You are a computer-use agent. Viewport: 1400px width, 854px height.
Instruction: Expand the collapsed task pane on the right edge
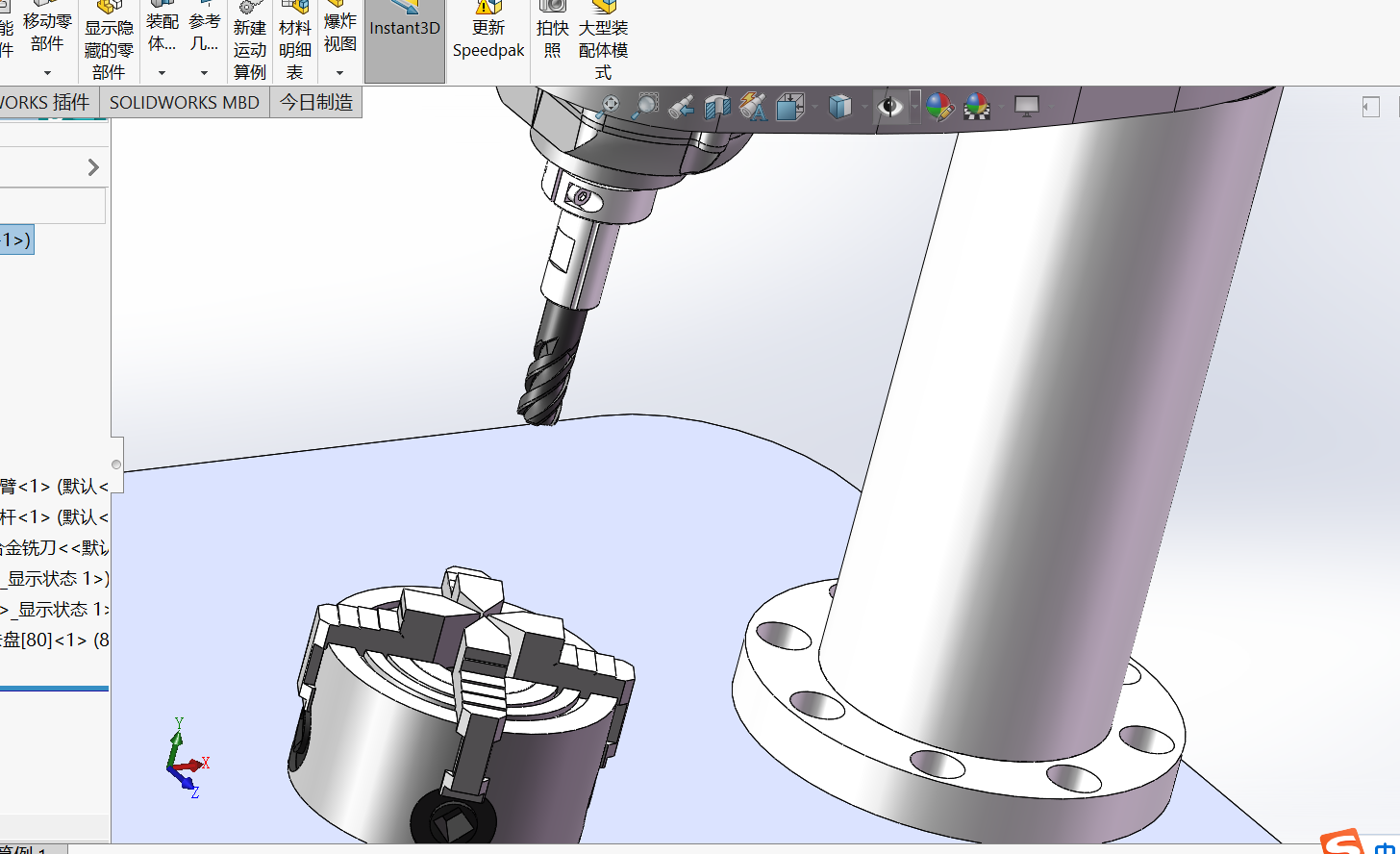coord(1371,107)
